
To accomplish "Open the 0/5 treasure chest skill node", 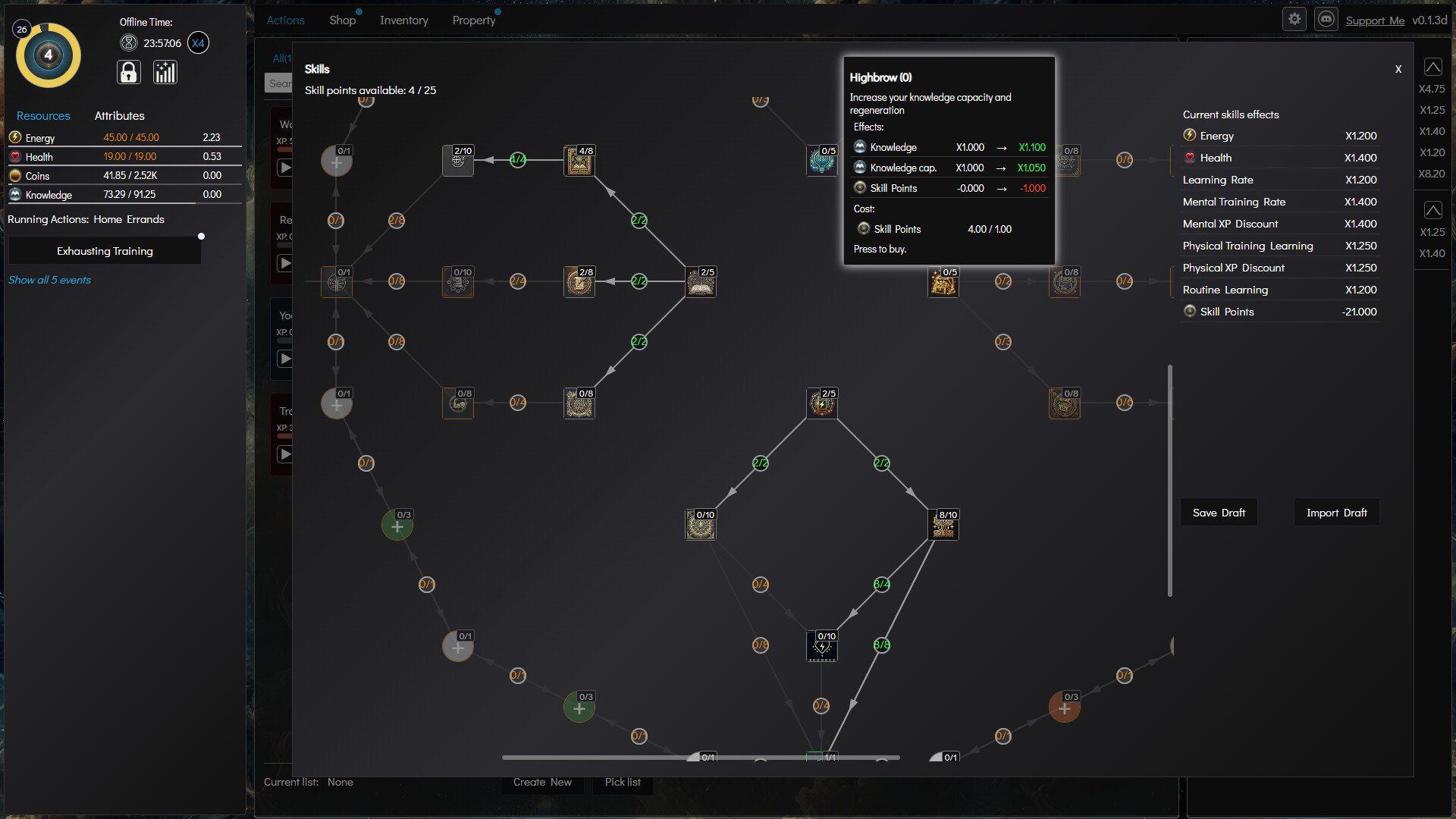I will coord(943,281).
